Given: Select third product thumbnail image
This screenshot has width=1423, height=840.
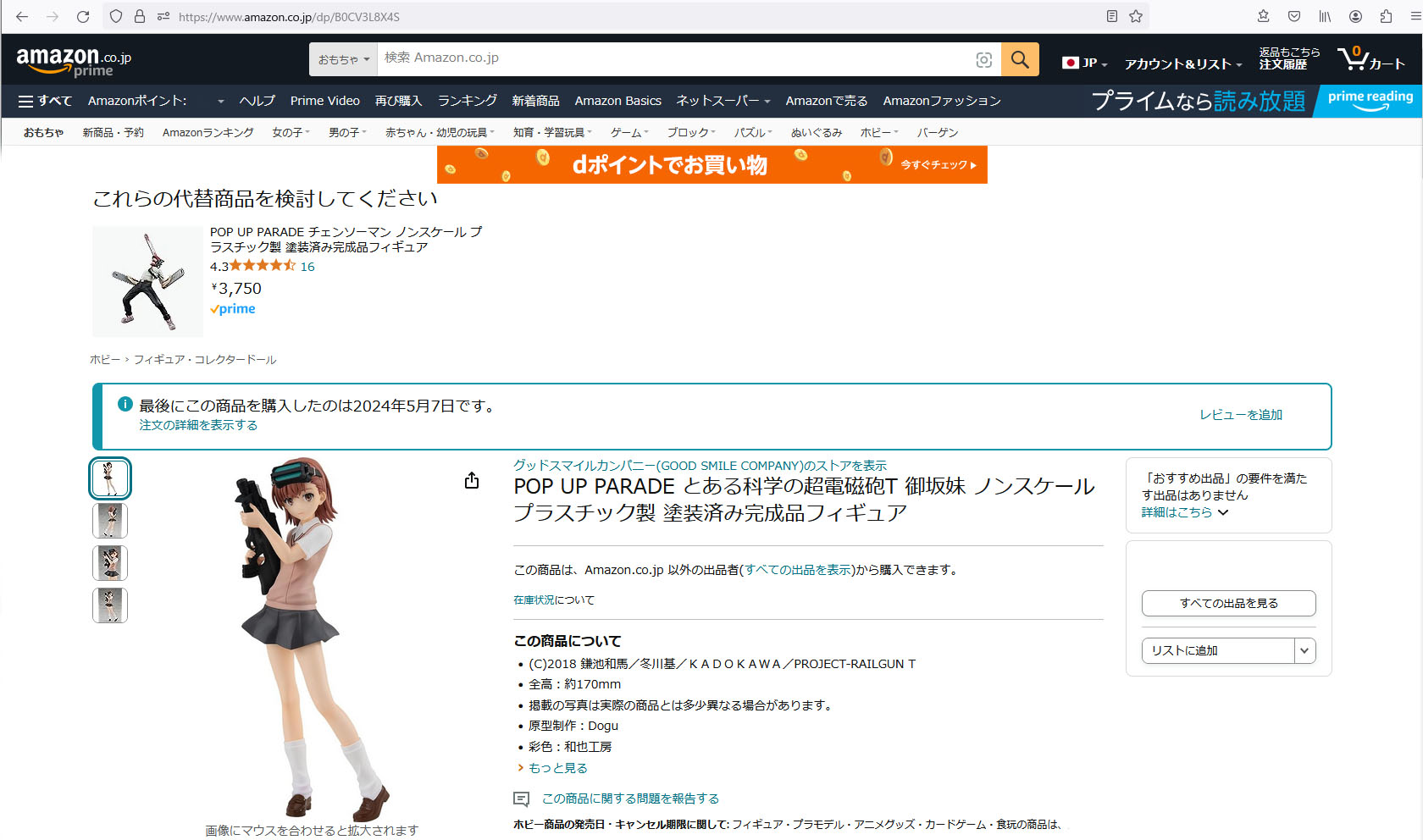Looking at the screenshot, I should click(110, 563).
